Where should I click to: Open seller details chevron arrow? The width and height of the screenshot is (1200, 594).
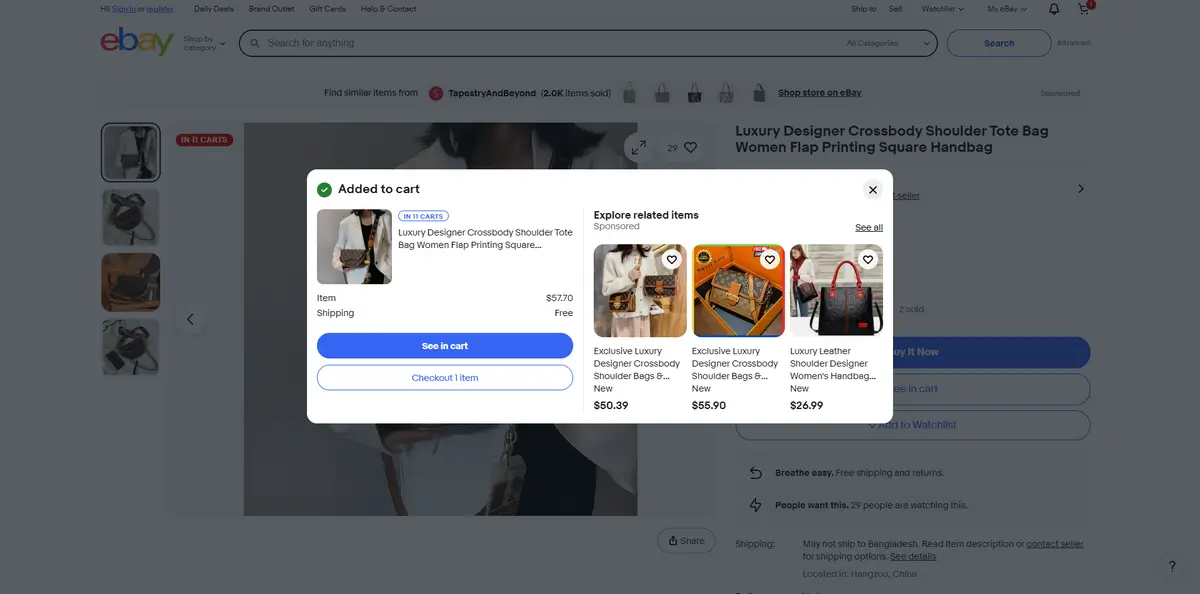point(1080,189)
